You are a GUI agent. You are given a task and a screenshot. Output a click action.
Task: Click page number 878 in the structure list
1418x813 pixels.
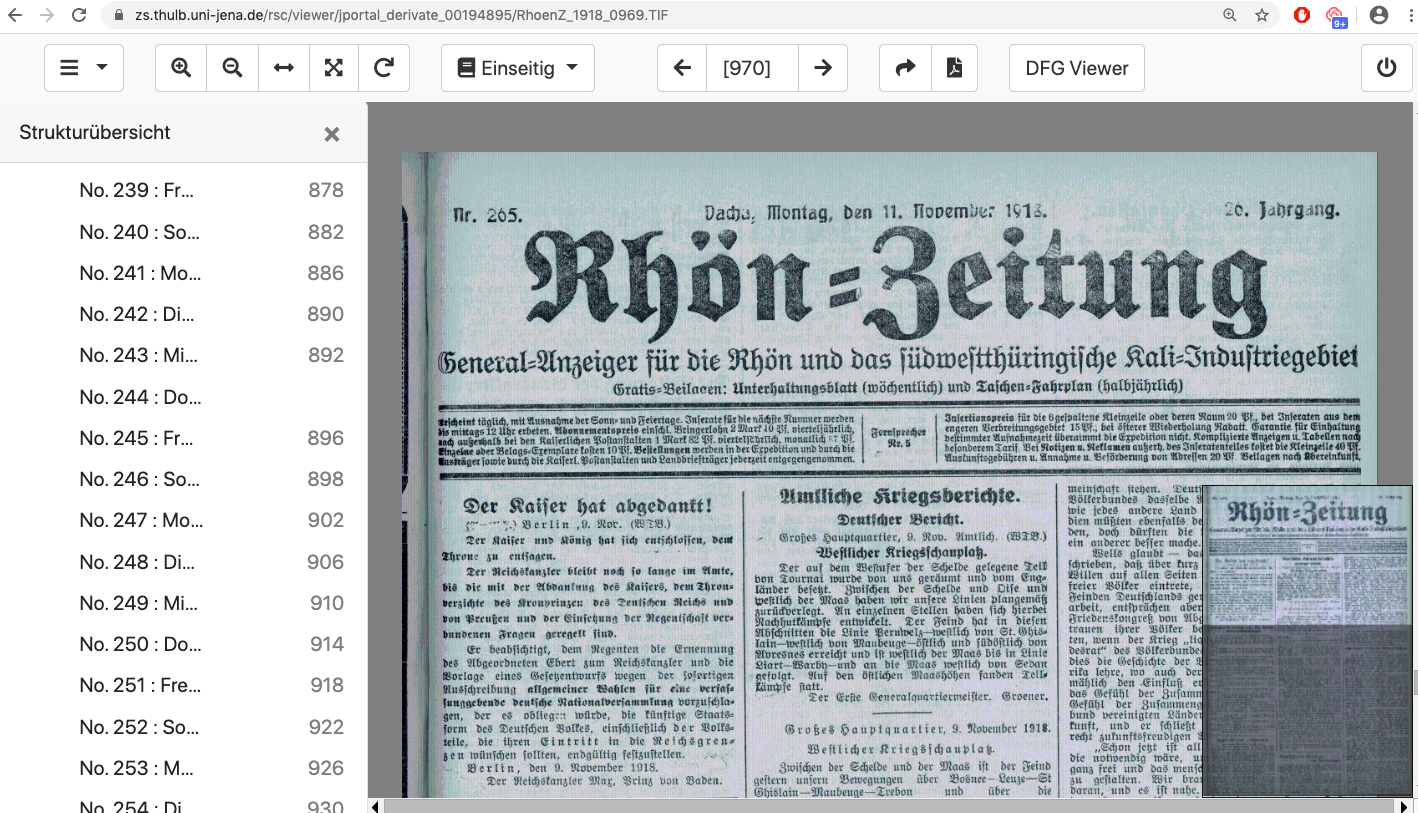[326, 190]
